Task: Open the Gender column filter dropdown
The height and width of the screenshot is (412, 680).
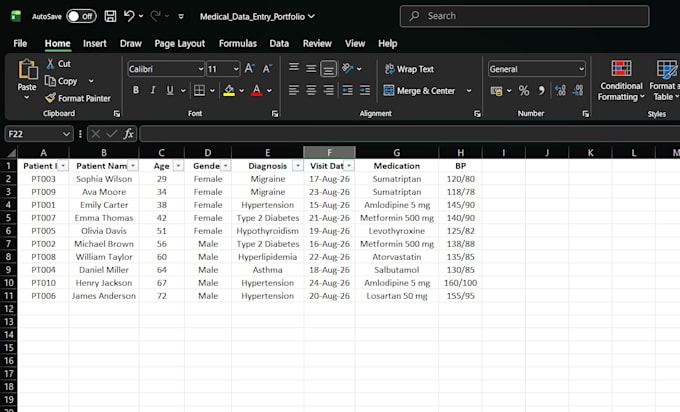Action: (x=226, y=166)
